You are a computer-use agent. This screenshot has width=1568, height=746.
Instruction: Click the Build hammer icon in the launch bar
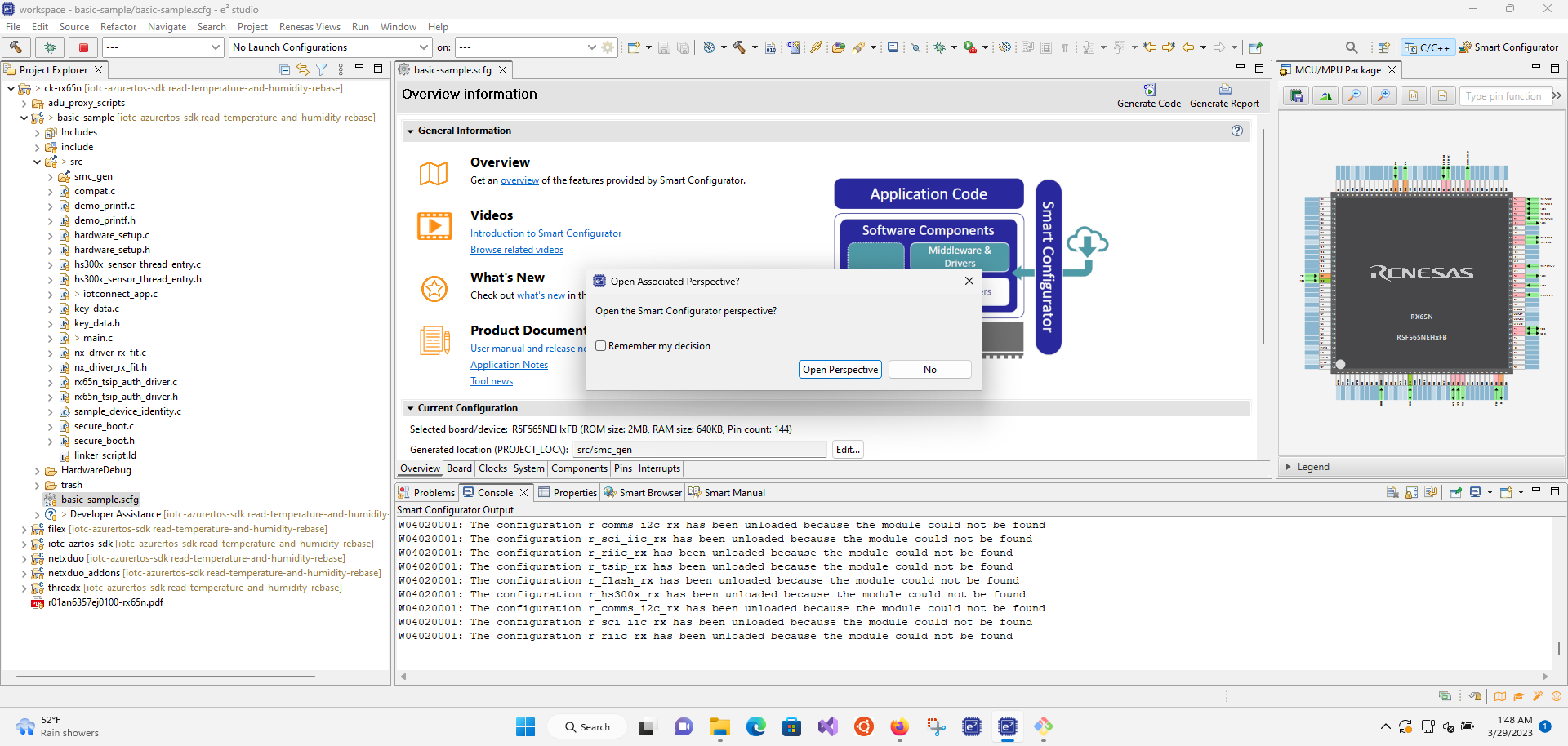(x=16, y=47)
